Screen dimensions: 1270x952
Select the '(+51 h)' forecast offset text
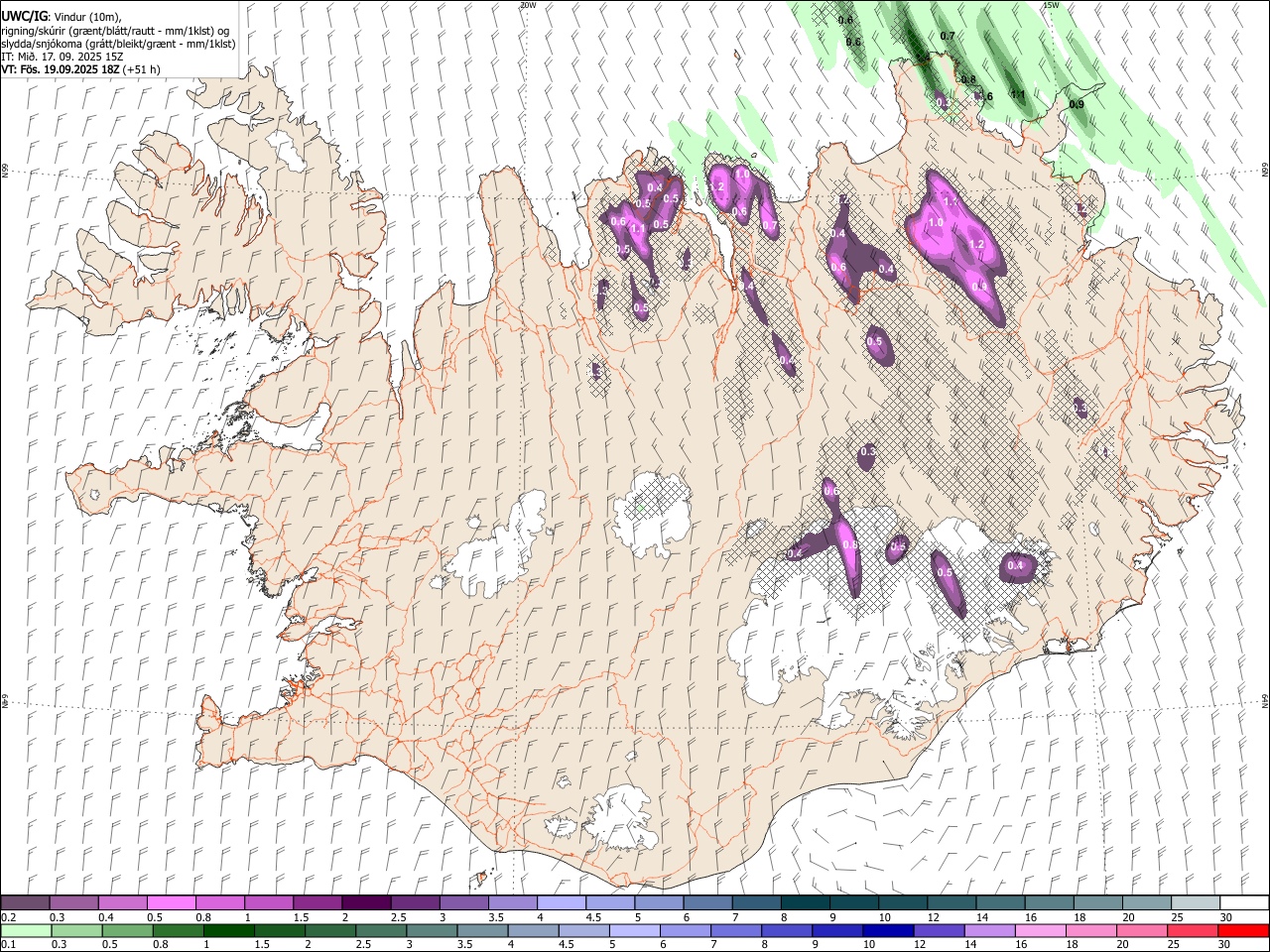click(142, 69)
